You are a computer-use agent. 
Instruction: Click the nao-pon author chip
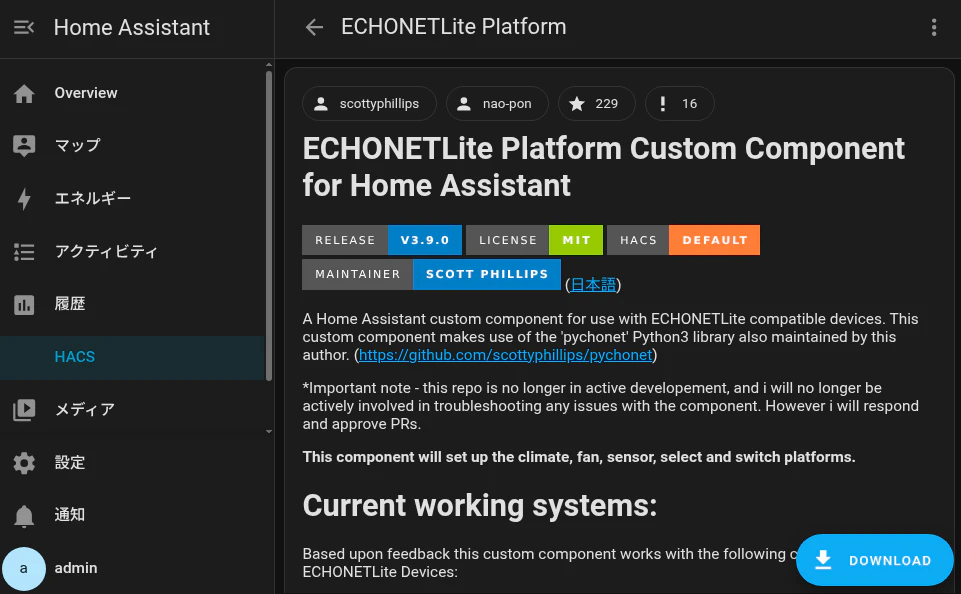coord(497,104)
